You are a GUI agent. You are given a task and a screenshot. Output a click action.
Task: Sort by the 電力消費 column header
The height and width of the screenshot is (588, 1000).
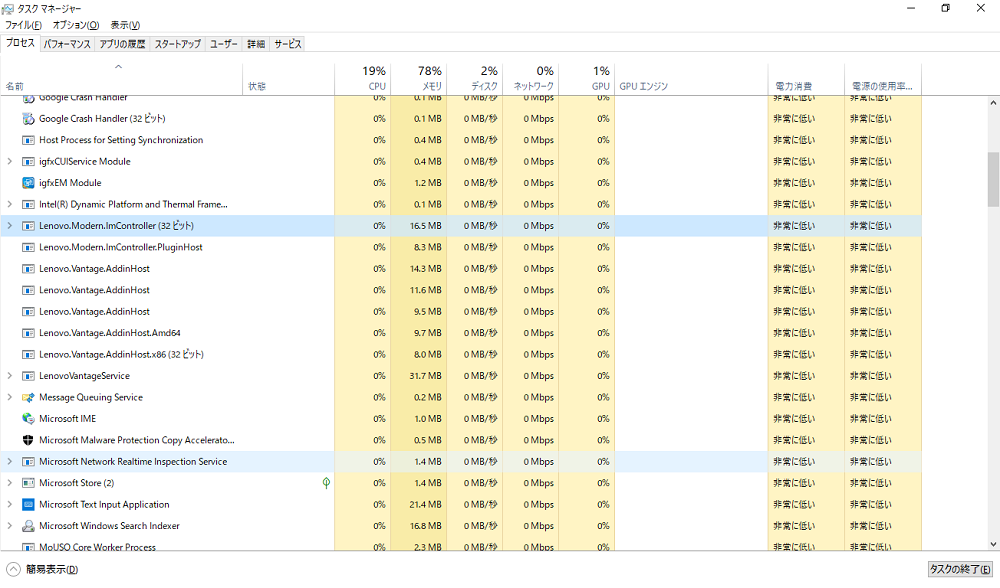click(x=806, y=80)
